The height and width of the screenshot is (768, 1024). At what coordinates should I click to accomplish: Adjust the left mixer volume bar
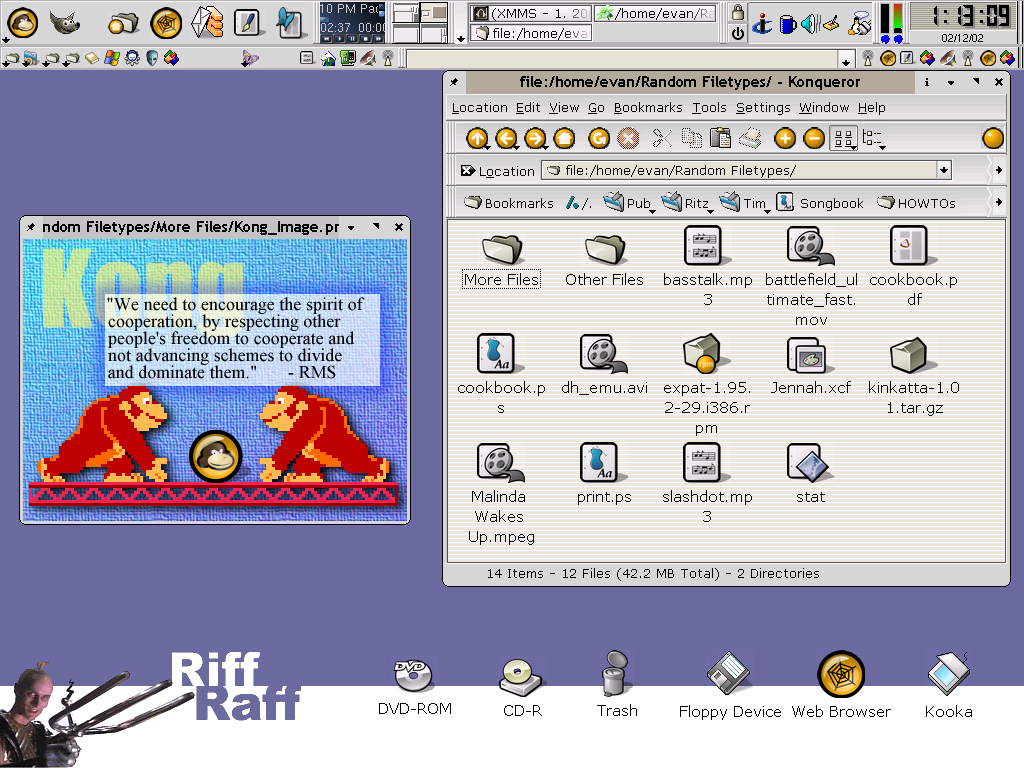tap(886, 18)
